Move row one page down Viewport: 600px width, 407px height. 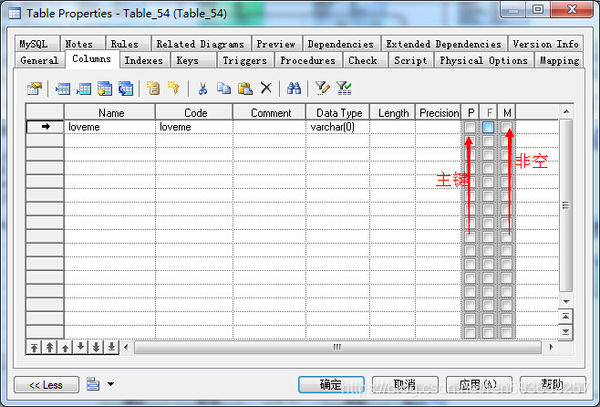pyautogui.click(x=96, y=347)
